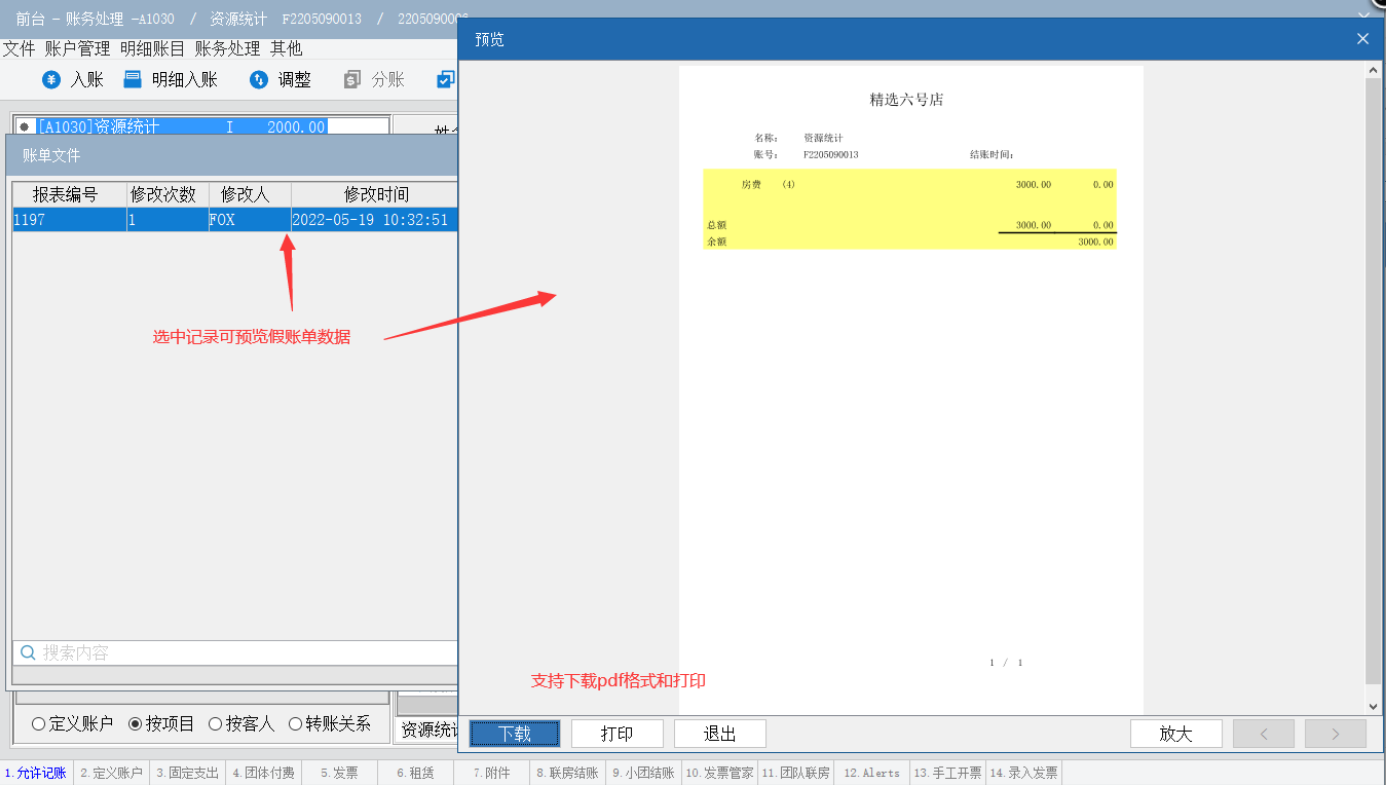The height and width of the screenshot is (785, 1386).
Task: Go to previous preview page arrow
Action: point(1263,734)
